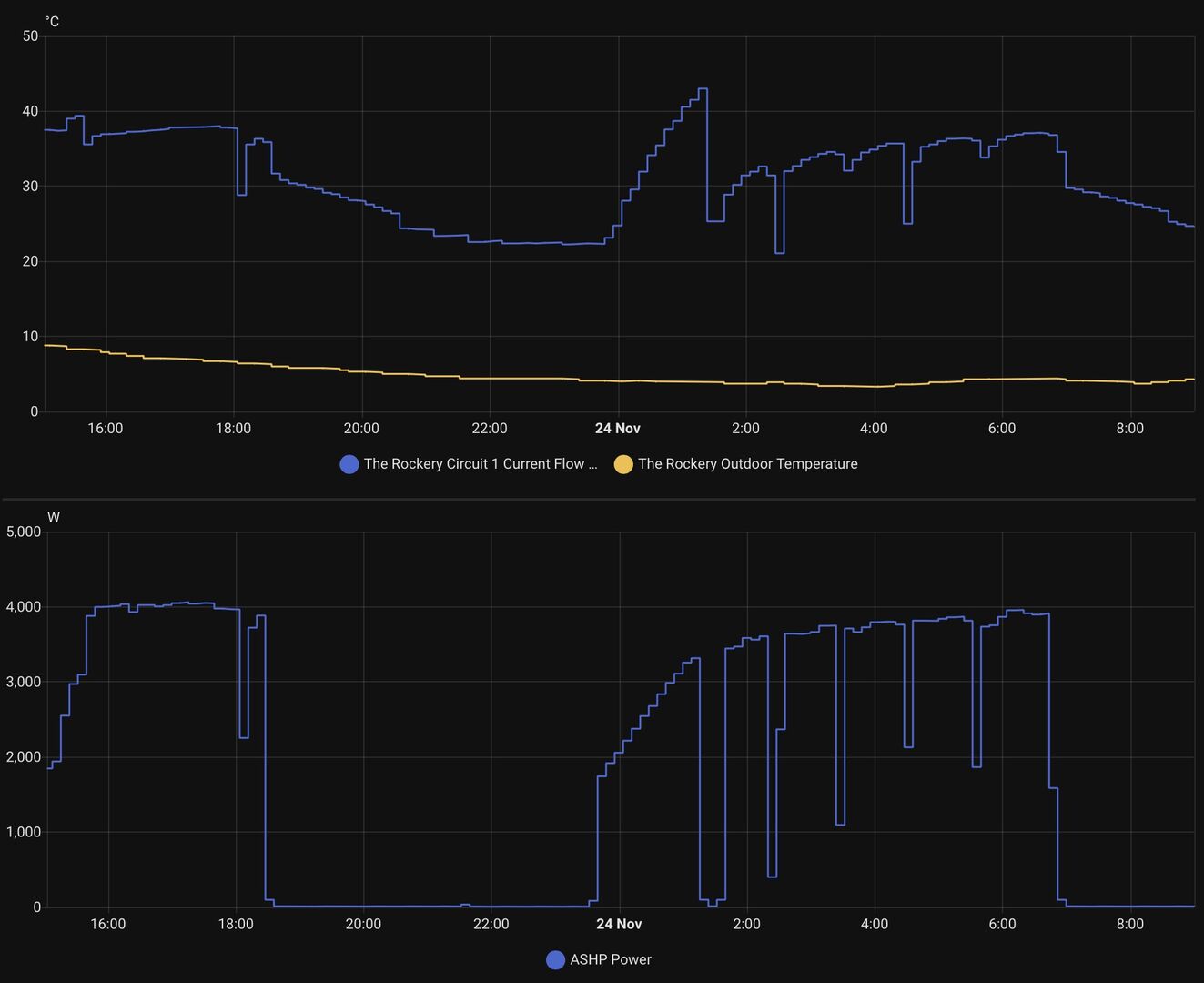Click the 22:00 tick on the temperature chart
The height and width of the screenshot is (983, 1204).
(x=490, y=429)
